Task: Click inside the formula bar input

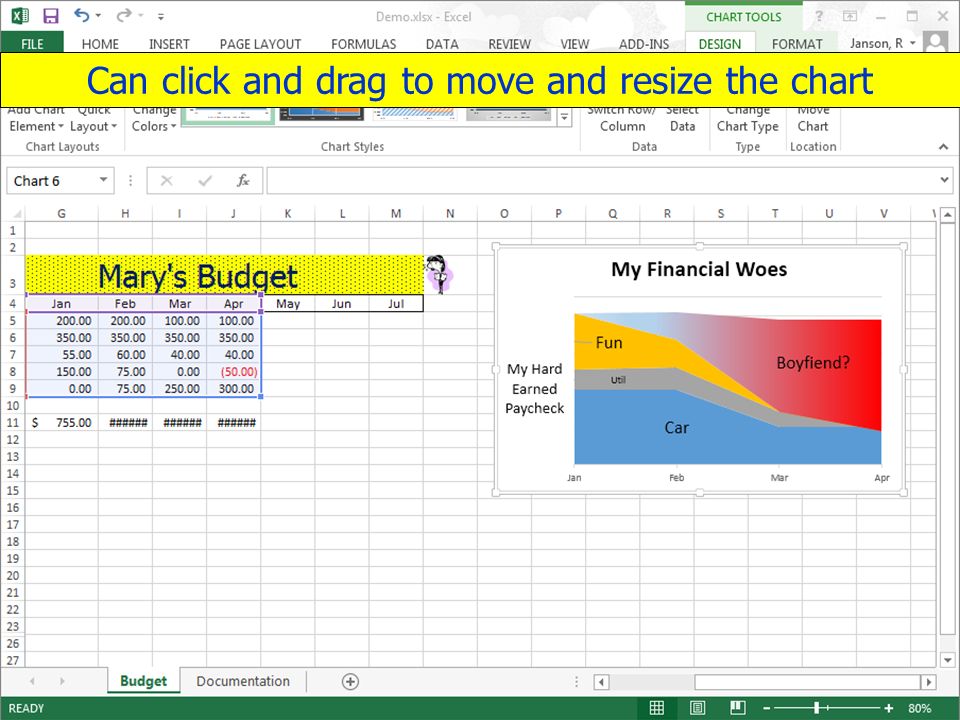Action: (602, 181)
